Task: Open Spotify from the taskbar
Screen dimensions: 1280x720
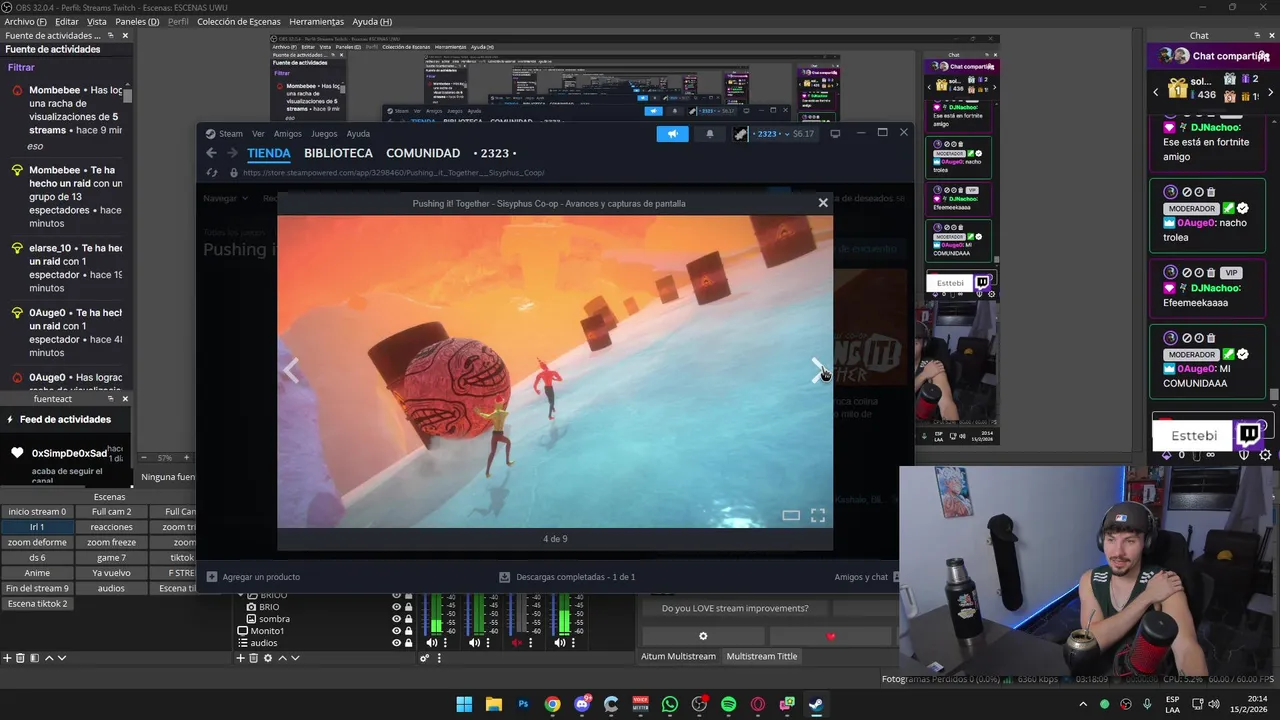Action: (728, 704)
